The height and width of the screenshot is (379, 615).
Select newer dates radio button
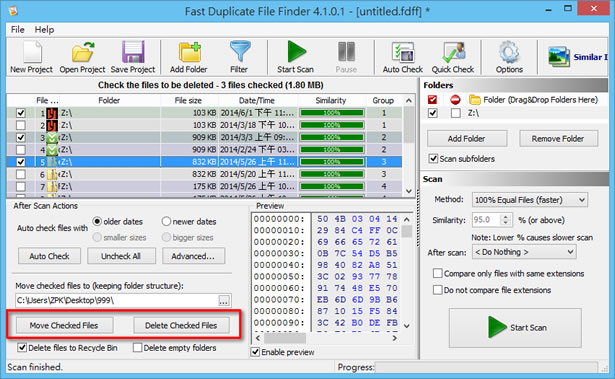coord(166,221)
